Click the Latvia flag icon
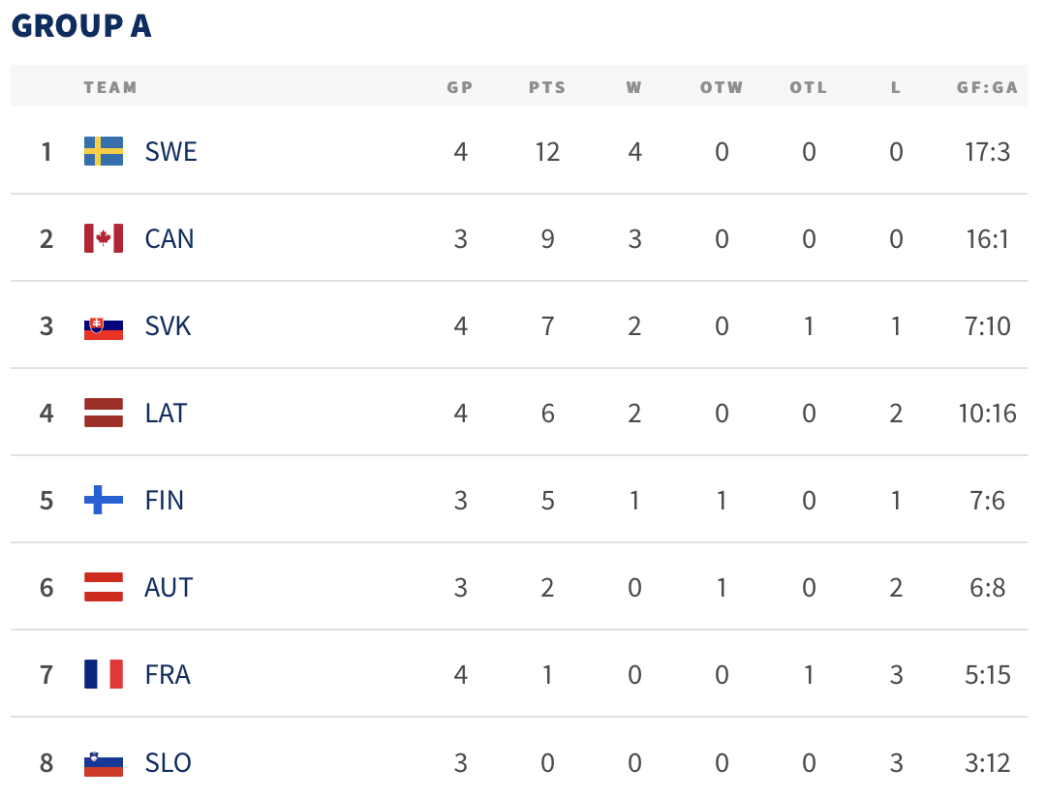1046x800 pixels. [x=103, y=413]
